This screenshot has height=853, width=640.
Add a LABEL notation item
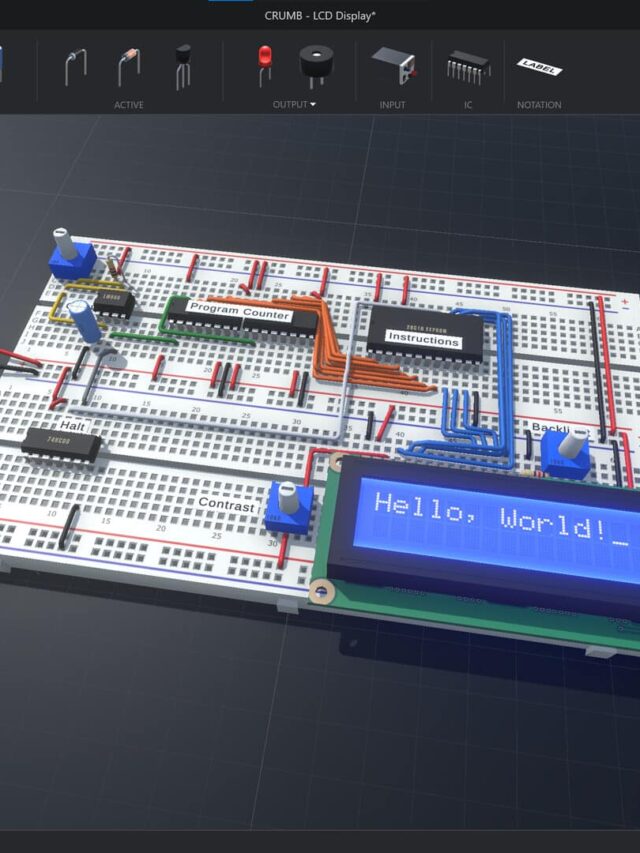(x=539, y=67)
